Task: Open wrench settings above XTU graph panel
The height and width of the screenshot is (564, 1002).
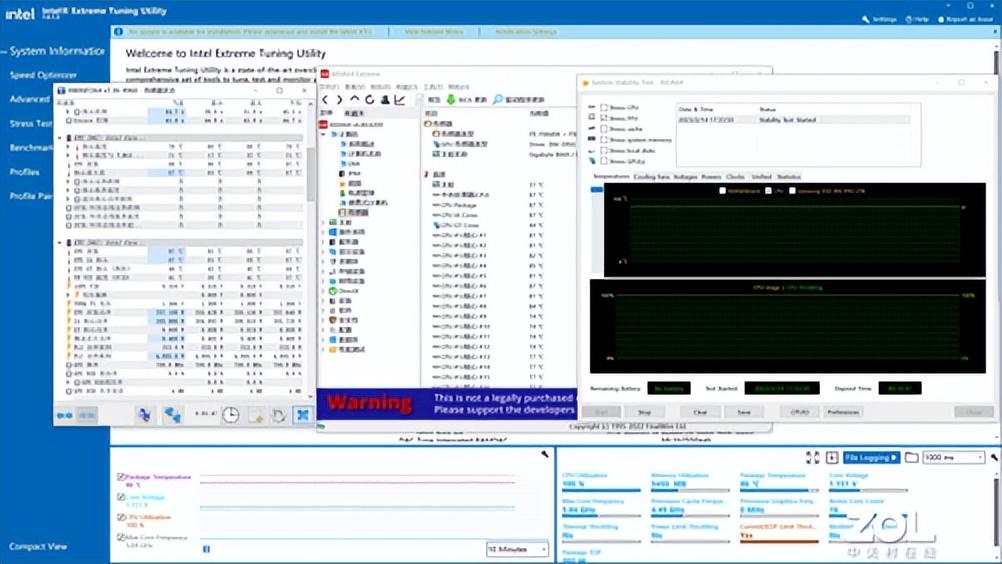Action: [x=544, y=454]
